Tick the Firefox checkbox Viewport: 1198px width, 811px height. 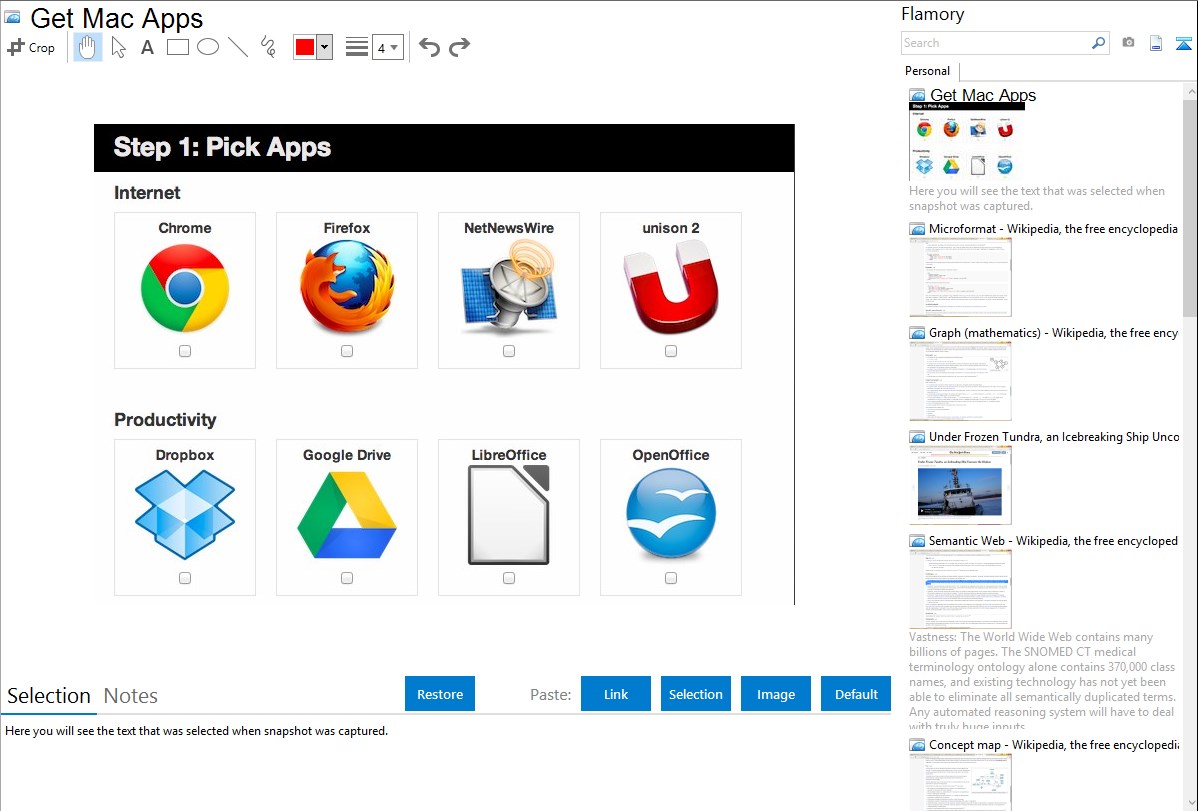click(x=347, y=351)
